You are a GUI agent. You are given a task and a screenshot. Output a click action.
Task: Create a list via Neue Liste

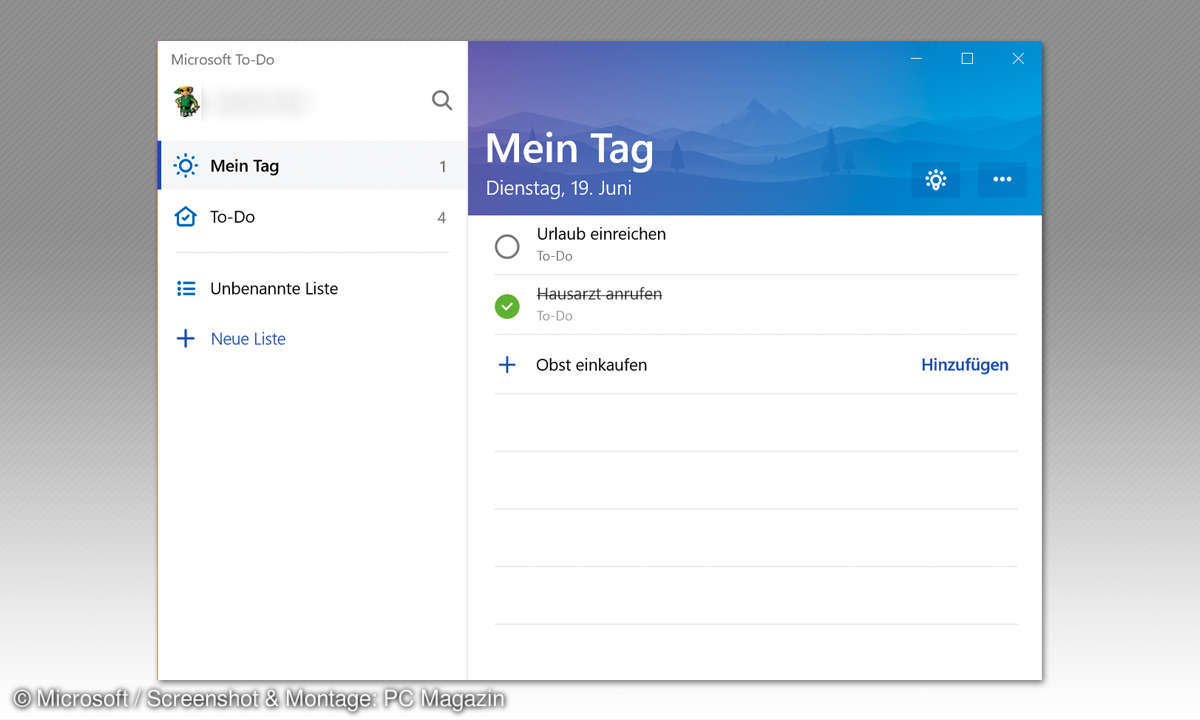click(x=313, y=339)
